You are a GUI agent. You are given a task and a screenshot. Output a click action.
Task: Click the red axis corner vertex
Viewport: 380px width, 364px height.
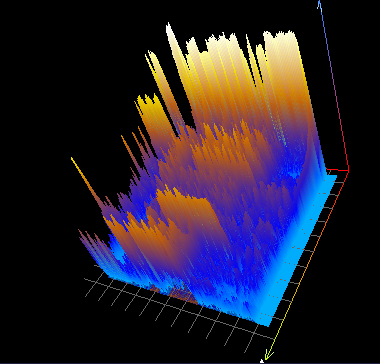pyautogui.click(x=348, y=171)
